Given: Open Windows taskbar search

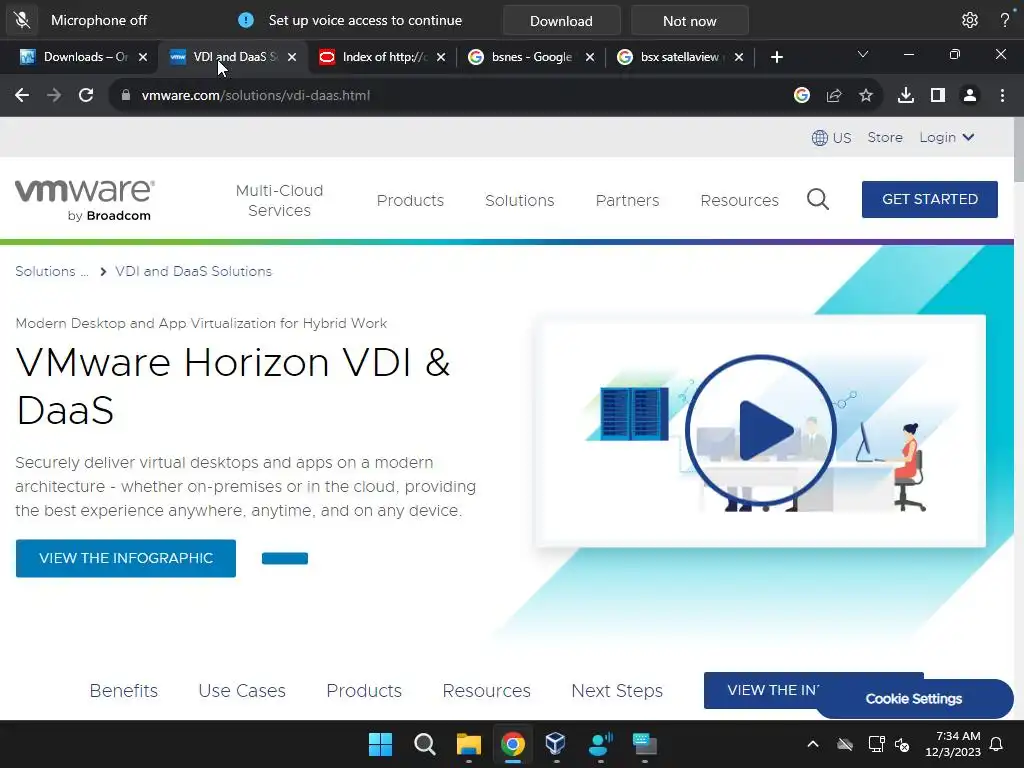Looking at the screenshot, I should point(424,744).
